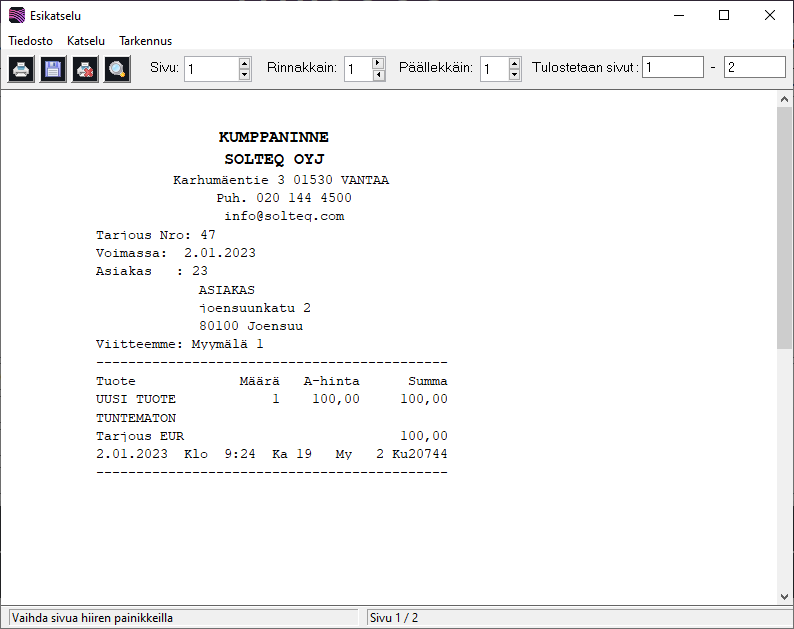794x629 pixels.
Task: Click the first Tulostetaan sivut field
Action: [x=673, y=67]
